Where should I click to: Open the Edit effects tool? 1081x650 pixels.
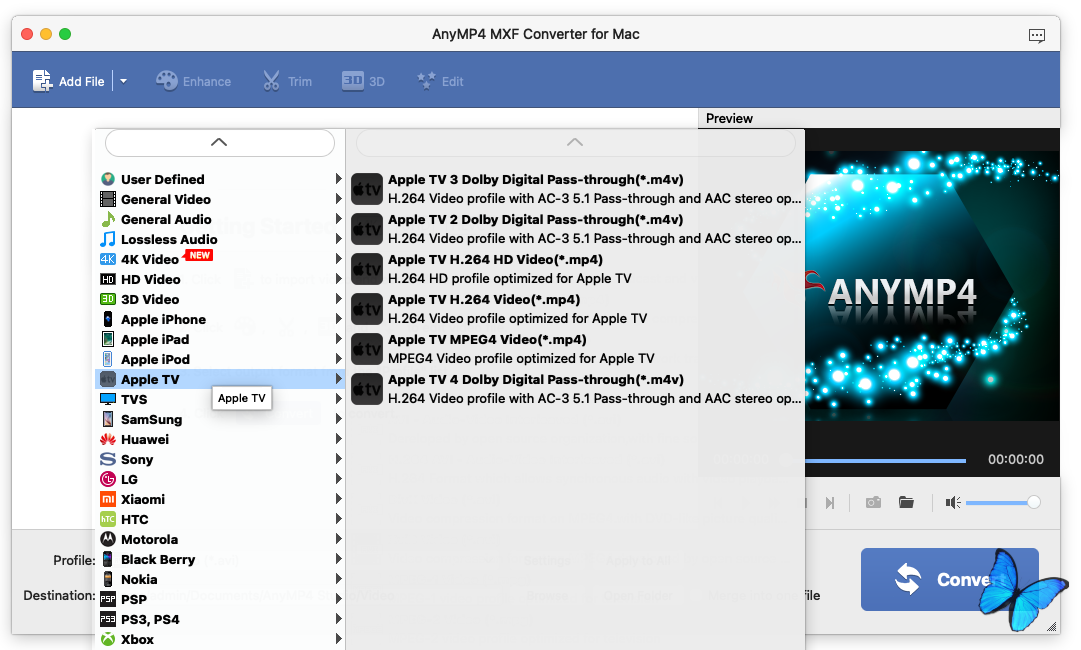pyautogui.click(x=427, y=81)
